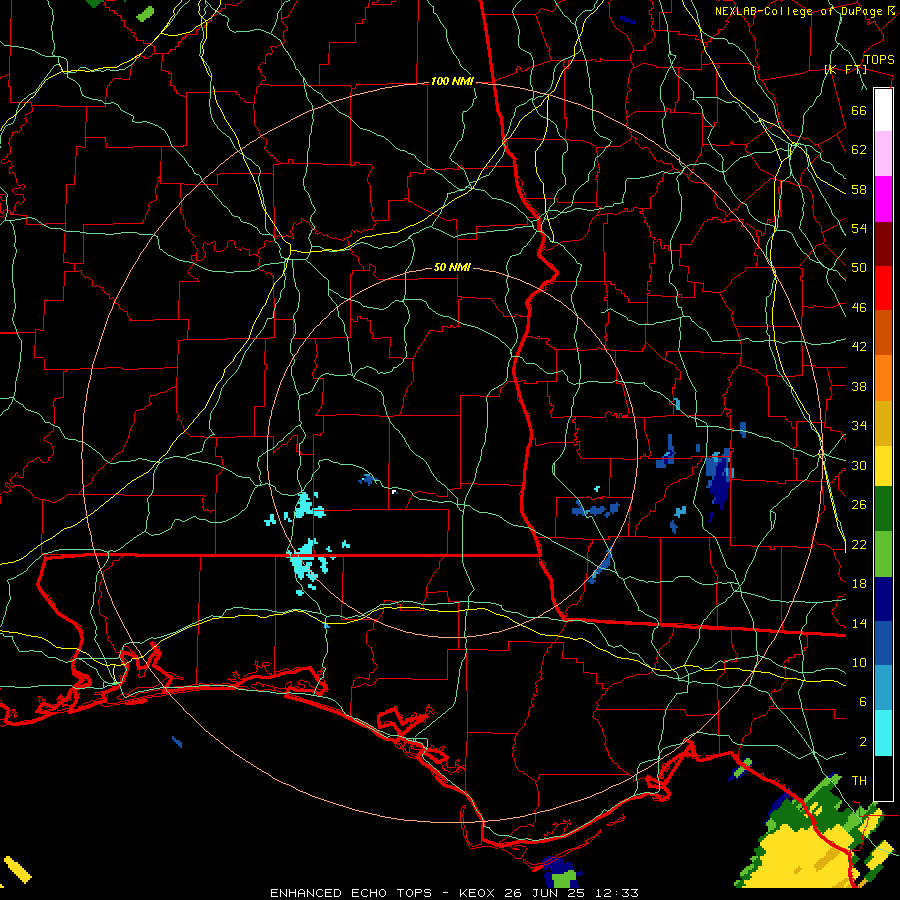The width and height of the screenshot is (900, 900).
Task: Select the sky blue legend swatch
Action: 883,688
